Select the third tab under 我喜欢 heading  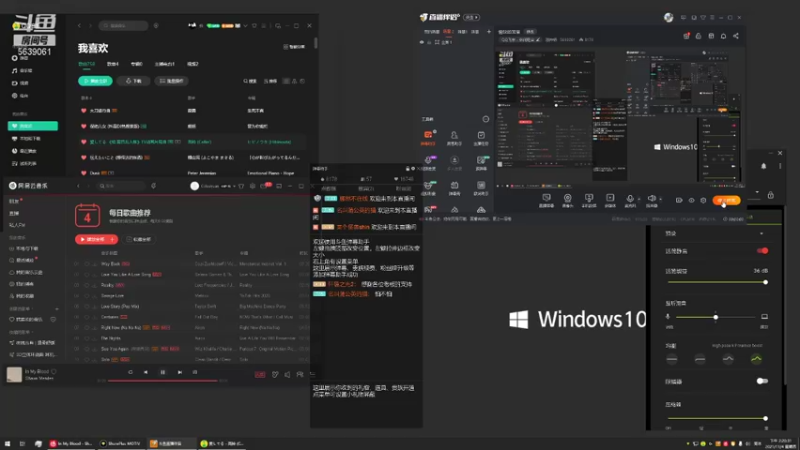click(x=137, y=64)
